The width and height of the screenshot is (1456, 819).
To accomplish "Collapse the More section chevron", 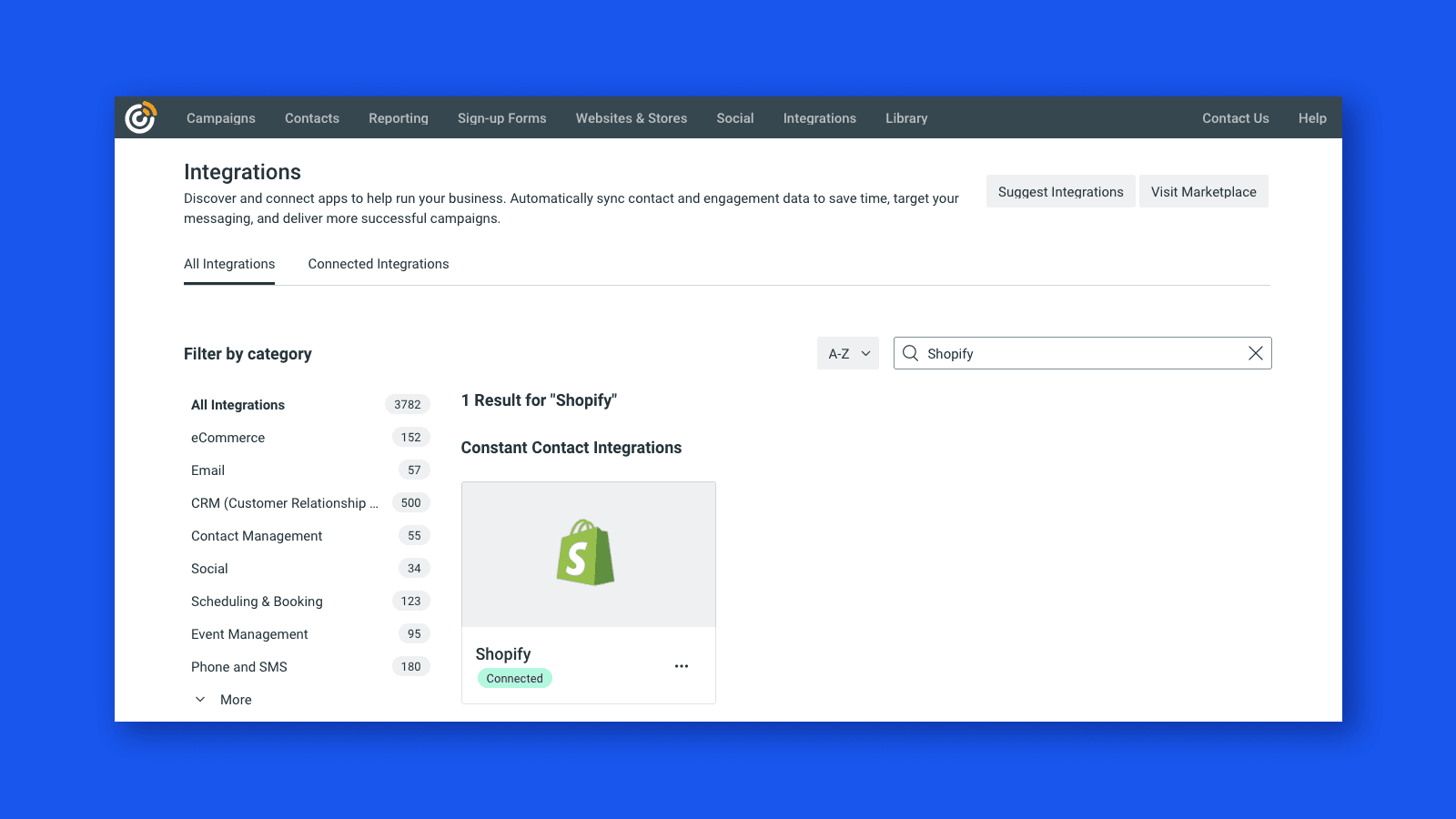I will click(200, 699).
